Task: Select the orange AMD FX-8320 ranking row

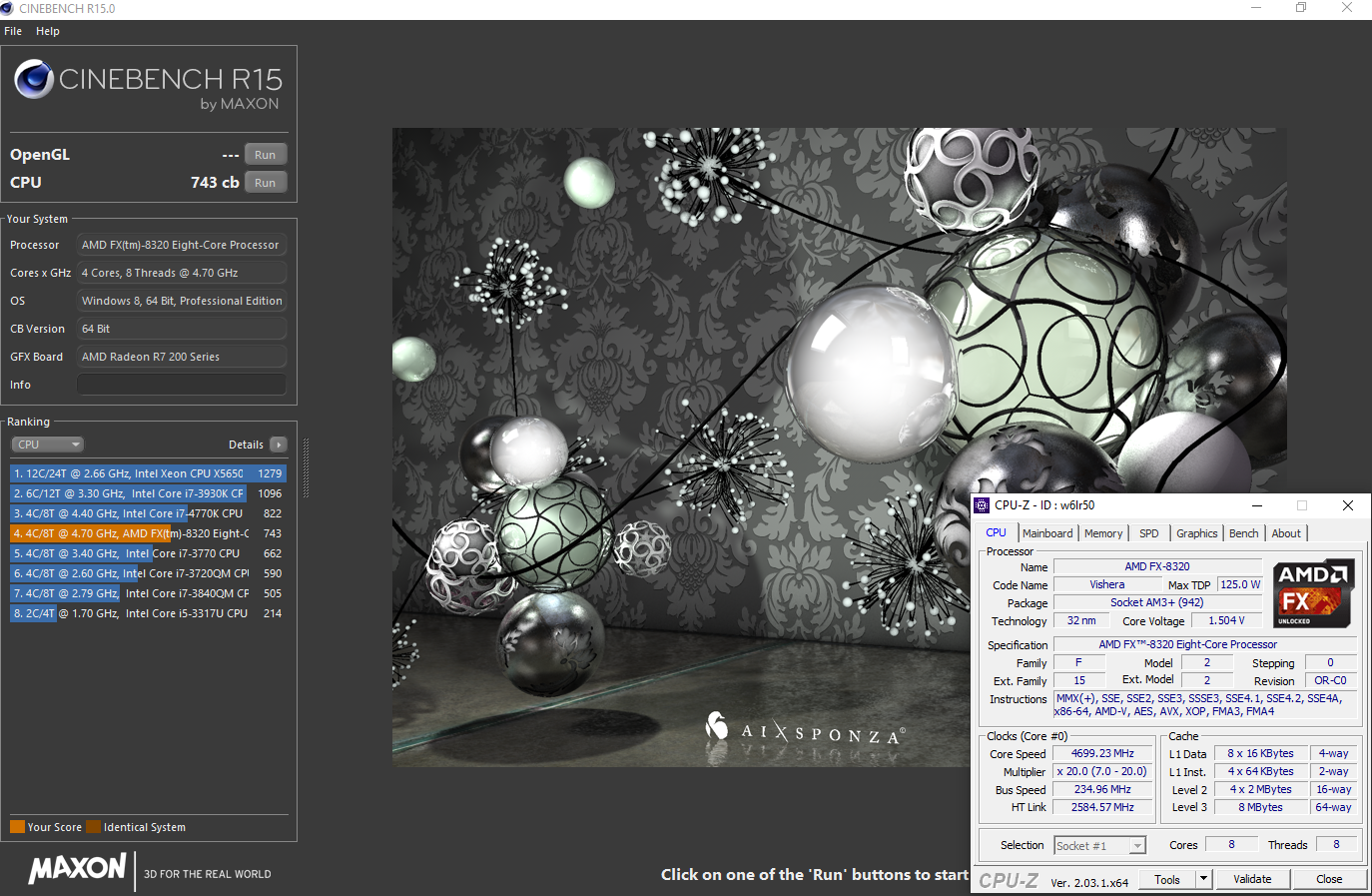Action: (x=148, y=533)
